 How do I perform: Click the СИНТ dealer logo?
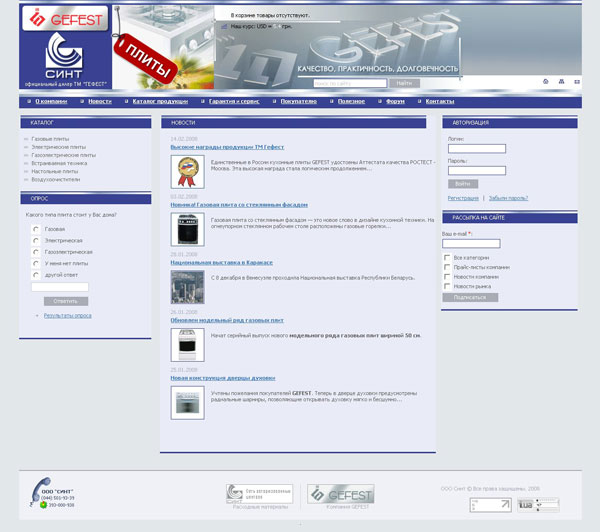coord(64,55)
